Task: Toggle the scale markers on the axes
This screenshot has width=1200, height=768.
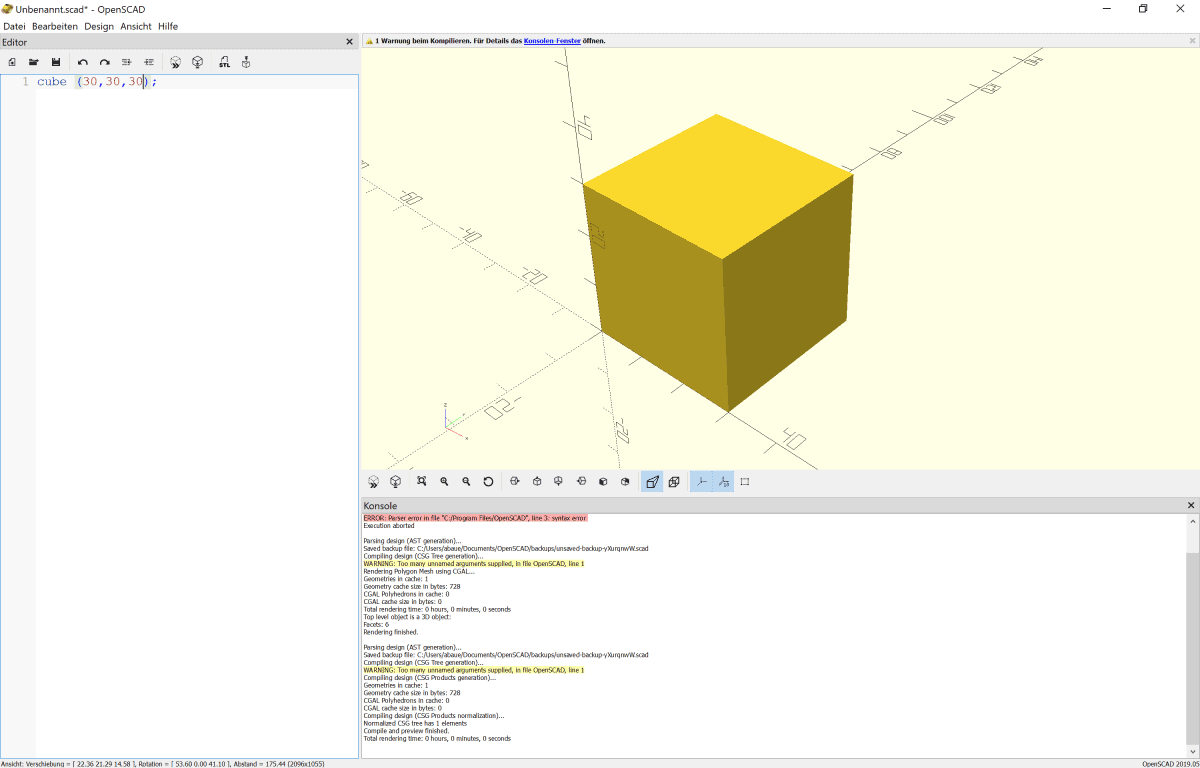Action: tap(723, 481)
